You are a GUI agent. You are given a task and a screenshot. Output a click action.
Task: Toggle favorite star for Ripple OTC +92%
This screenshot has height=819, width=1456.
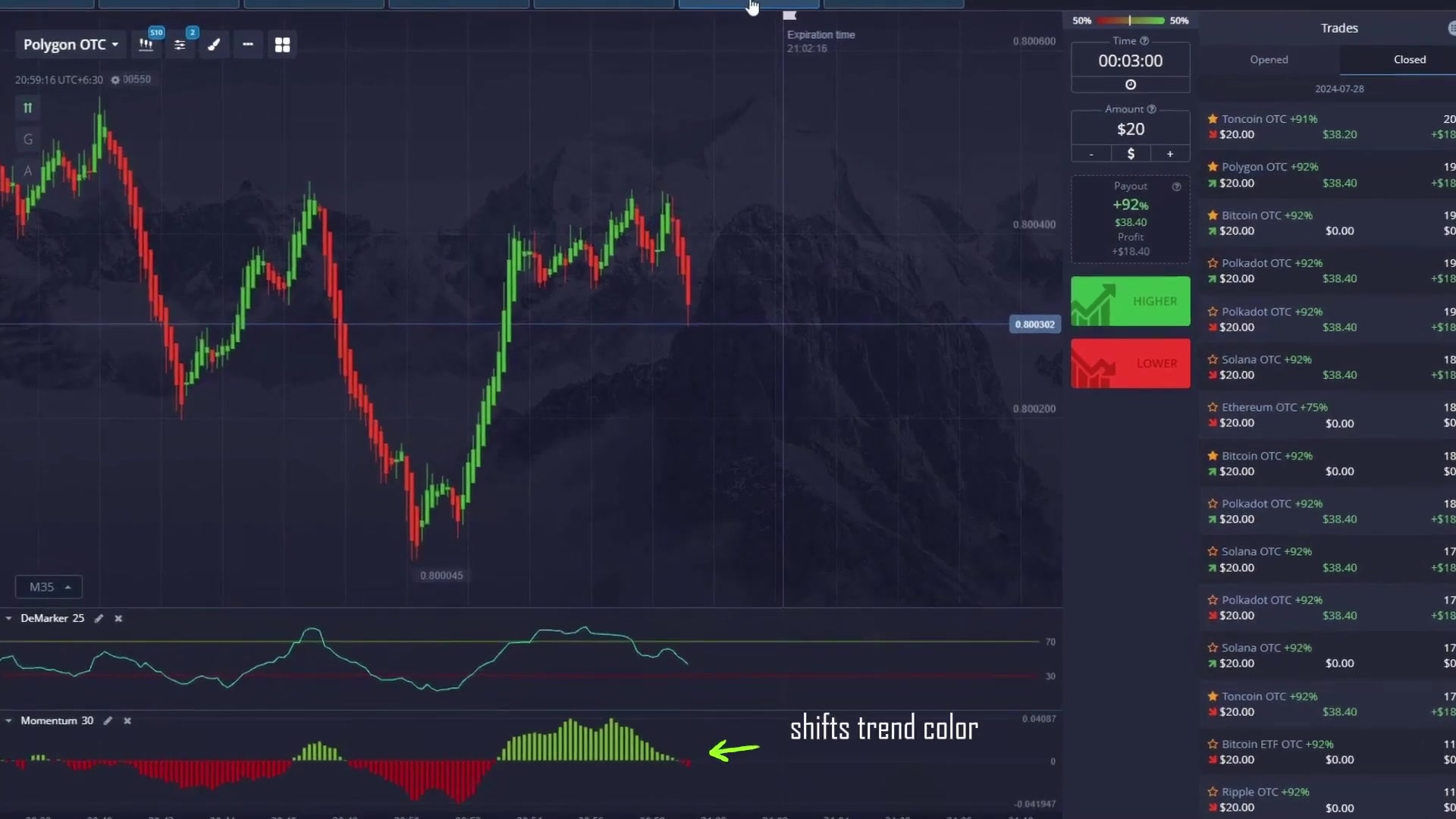click(1213, 792)
